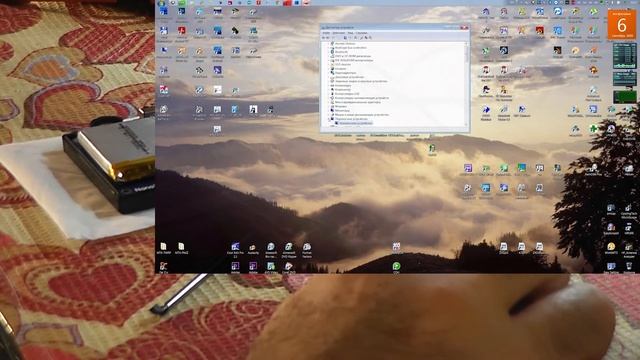This screenshot has height=360, width=640.
Task: Click the solid green gadget on the sidebar
Action: point(625,97)
